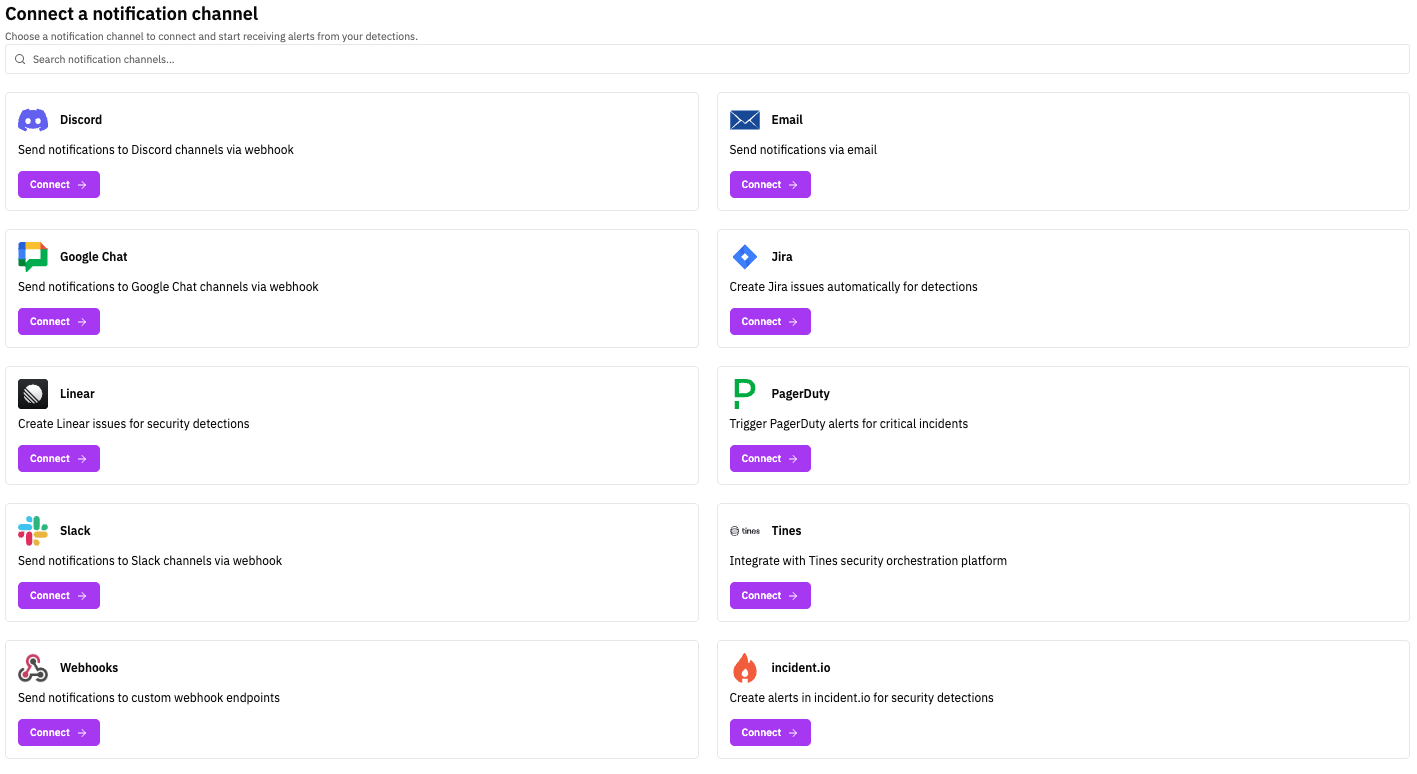The image size is (1417, 774).
Task: Click the Email envelope icon
Action: pyautogui.click(x=744, y=119)
